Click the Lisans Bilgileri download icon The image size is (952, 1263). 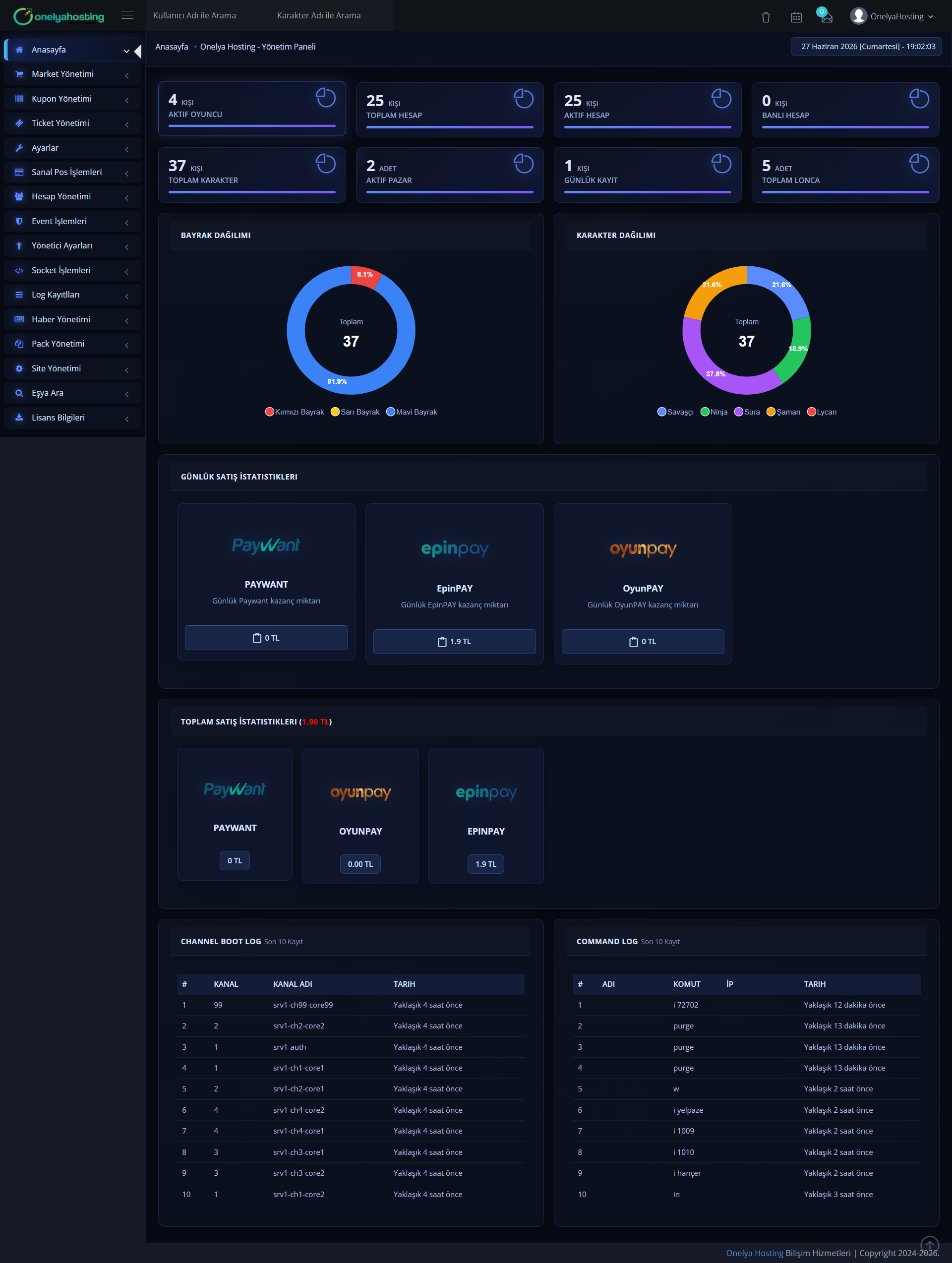tap(19, 418)
